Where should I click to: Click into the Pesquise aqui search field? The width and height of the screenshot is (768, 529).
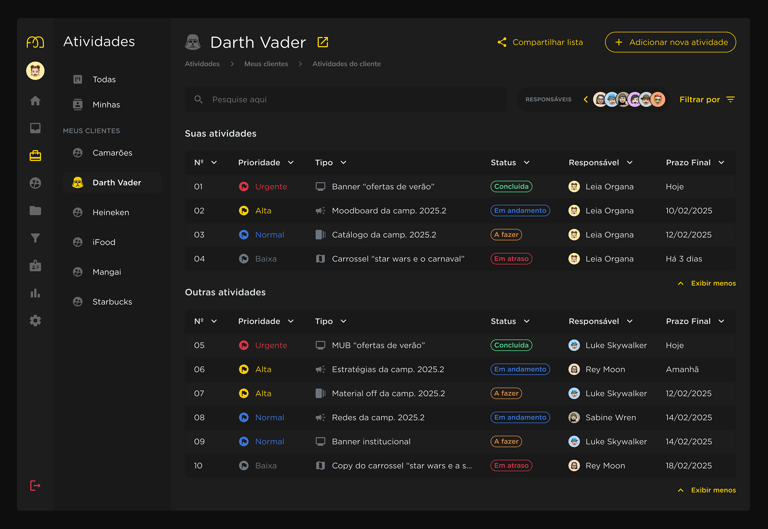[346, 99]
